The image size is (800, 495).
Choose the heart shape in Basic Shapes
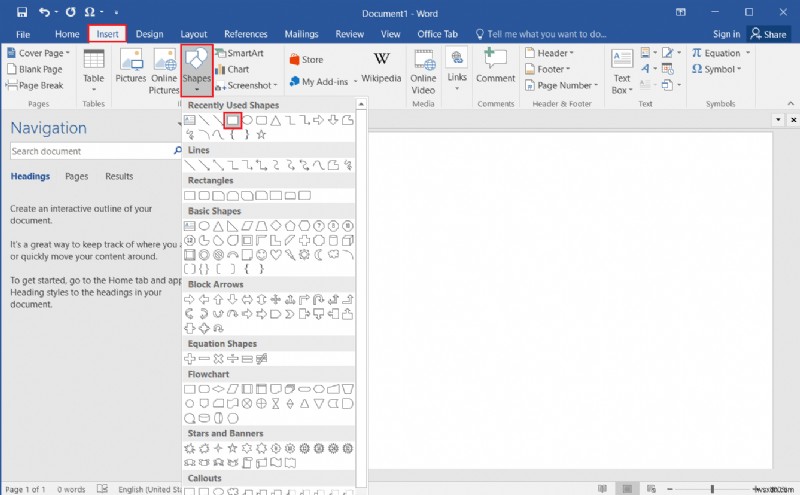275,255
